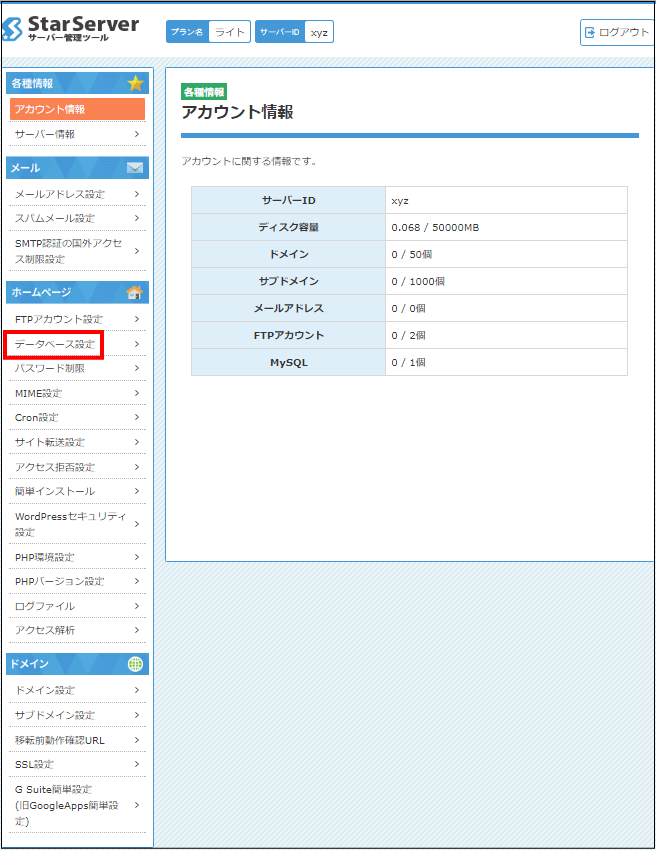Open アクセス拒否設定 link

coord(77,467)
